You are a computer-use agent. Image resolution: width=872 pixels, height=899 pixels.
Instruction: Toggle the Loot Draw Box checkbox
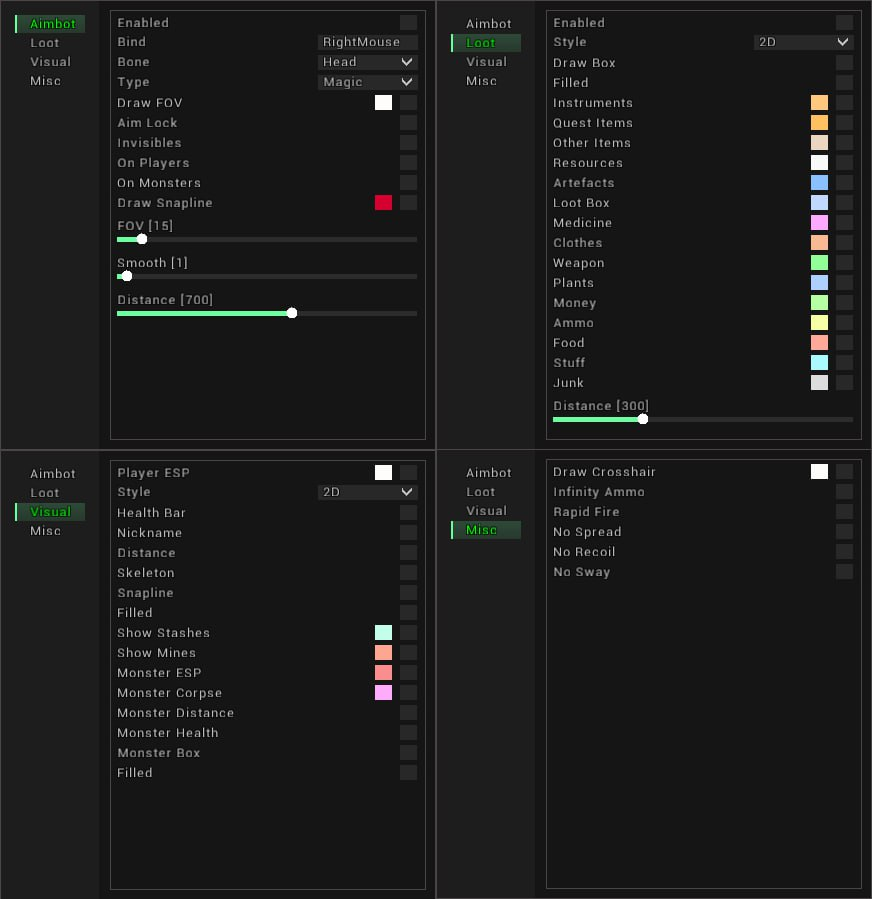(x=844, y=62)
